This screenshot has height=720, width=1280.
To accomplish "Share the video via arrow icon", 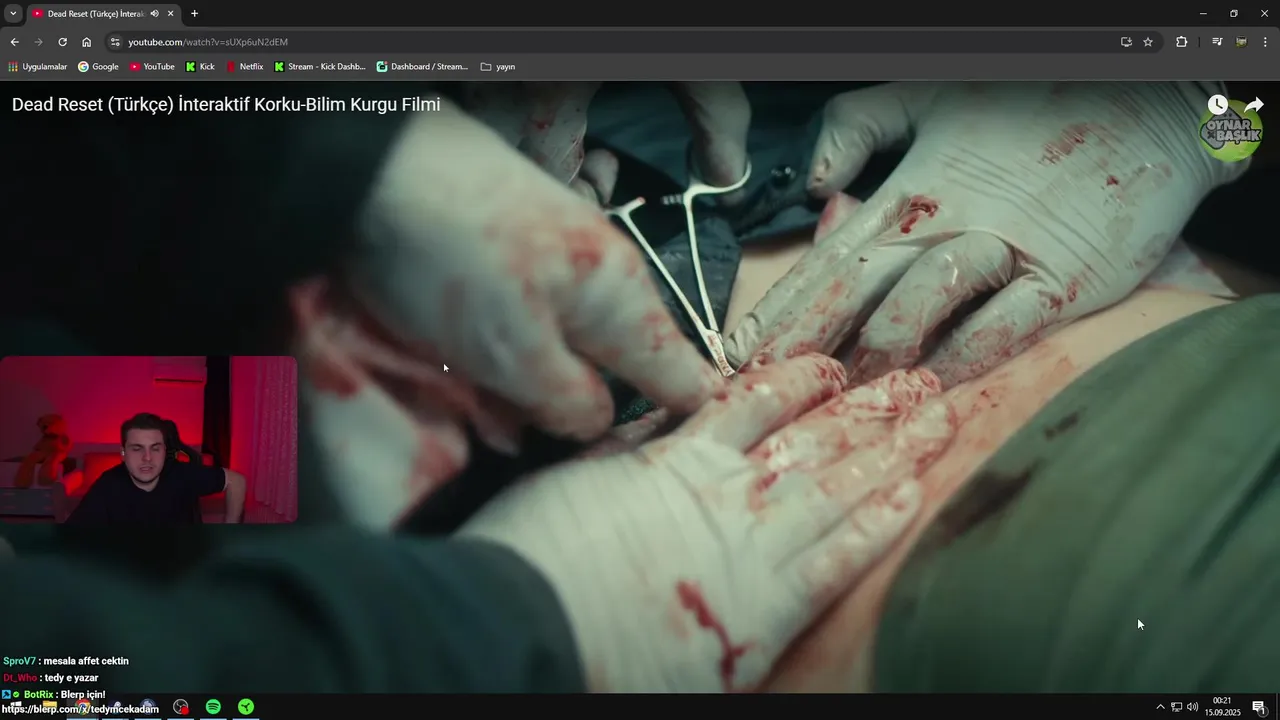I will [x=1254, y=105].
